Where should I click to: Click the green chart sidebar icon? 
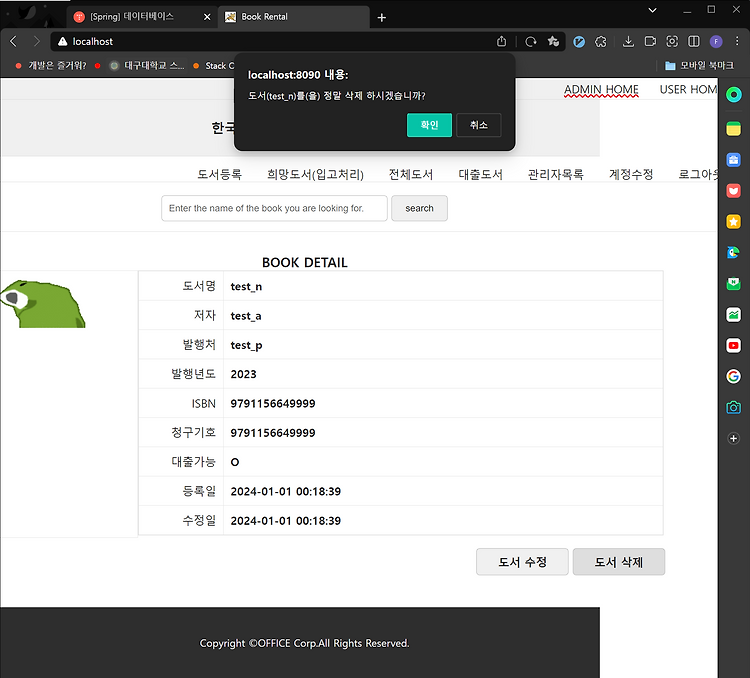(733, 315)
